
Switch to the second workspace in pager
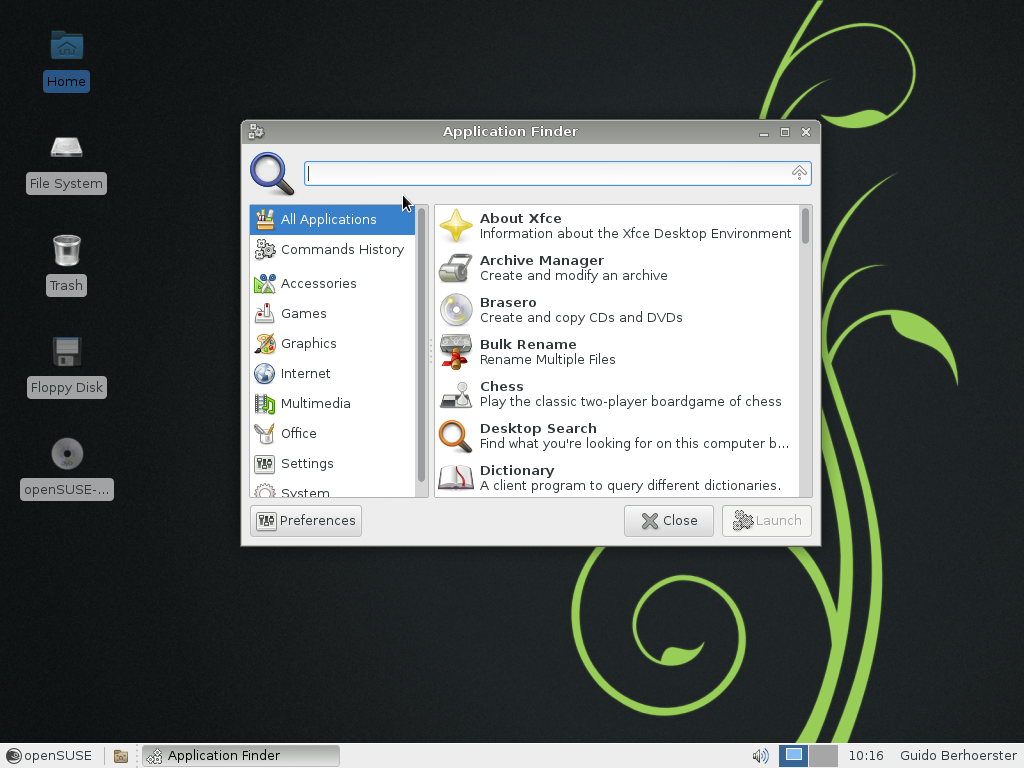pyautogui.click(x=823, y=756)
